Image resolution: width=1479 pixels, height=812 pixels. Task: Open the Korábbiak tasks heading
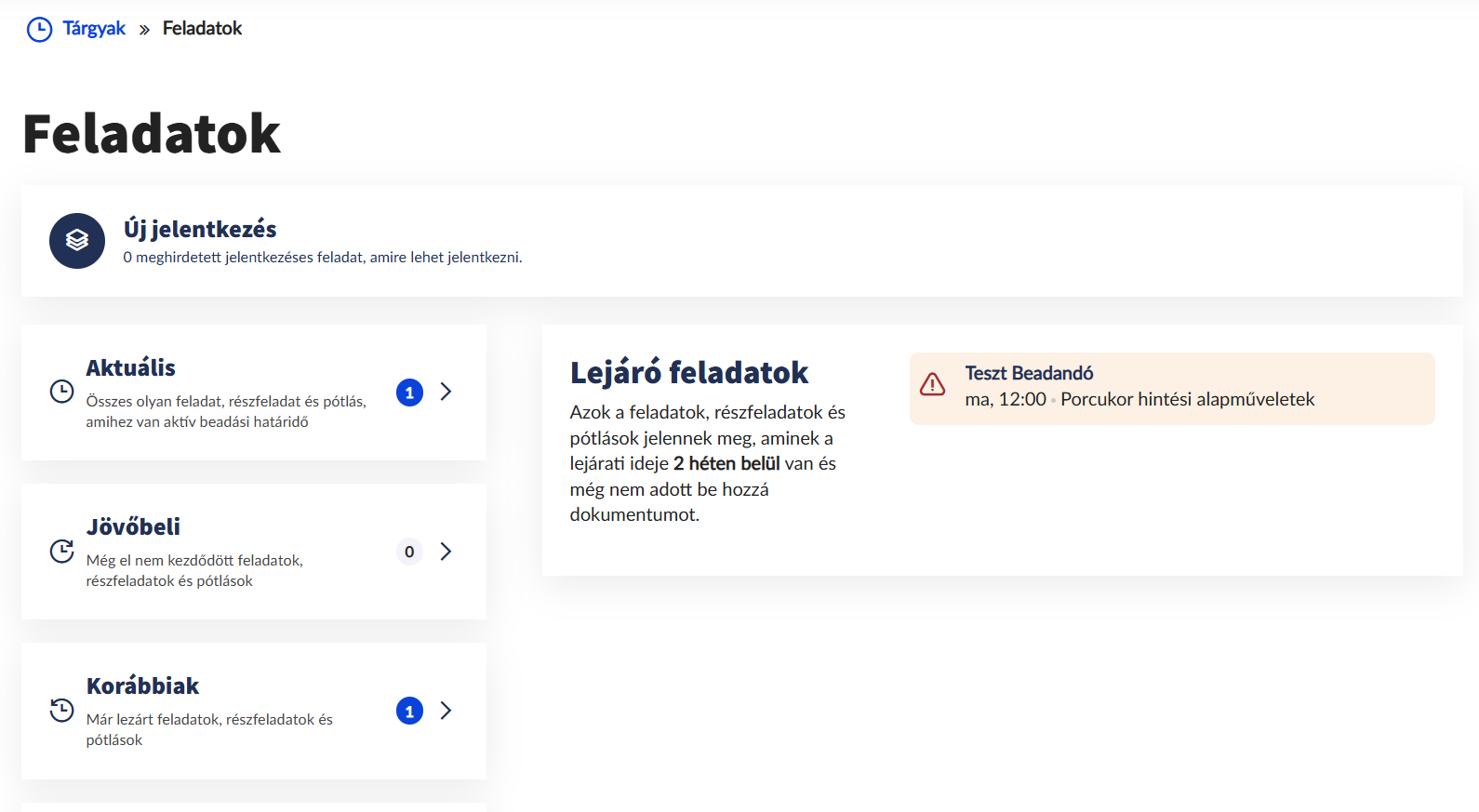[142, 686]
